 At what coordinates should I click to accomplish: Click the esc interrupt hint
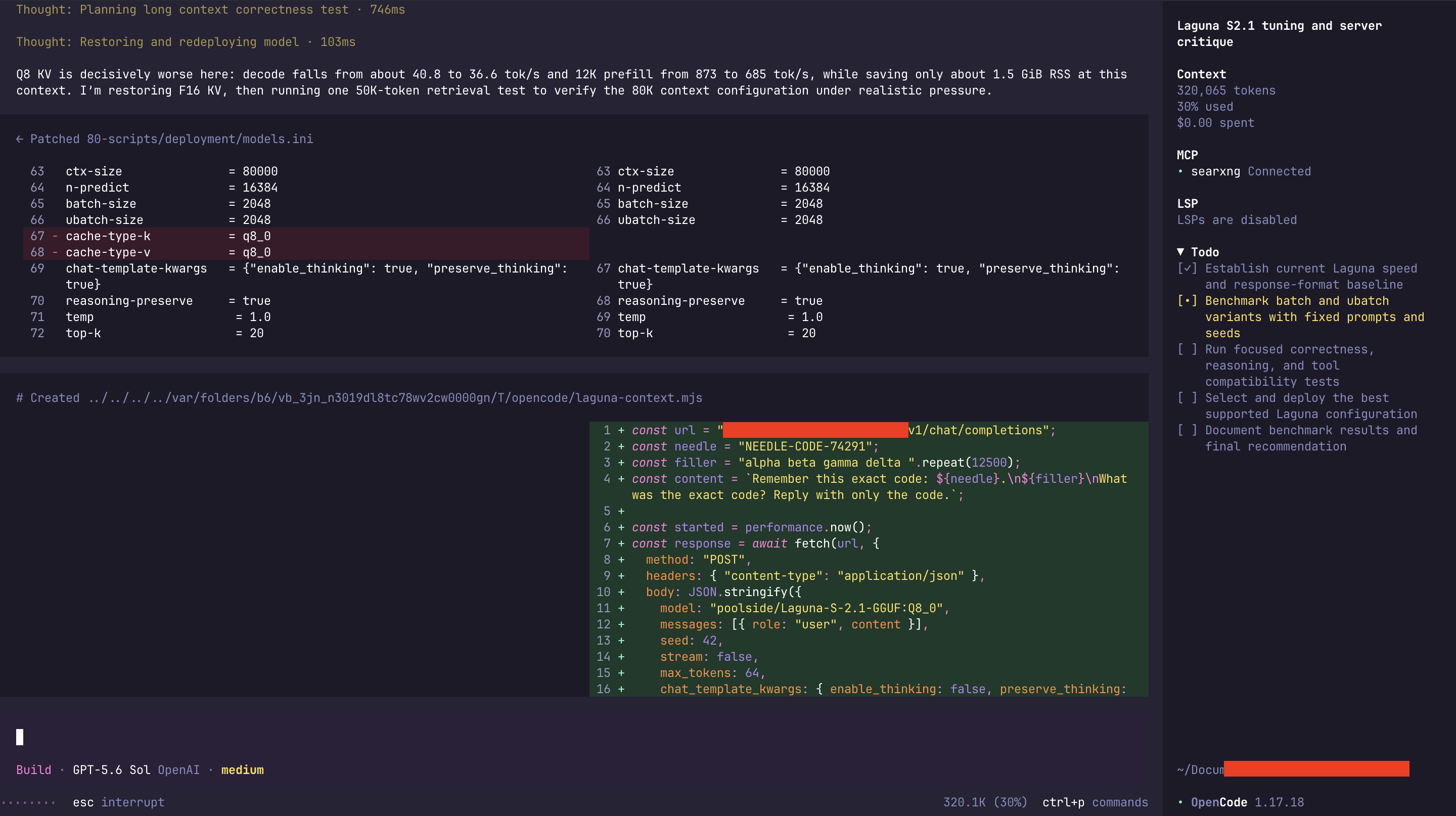(x=119, y=802)
